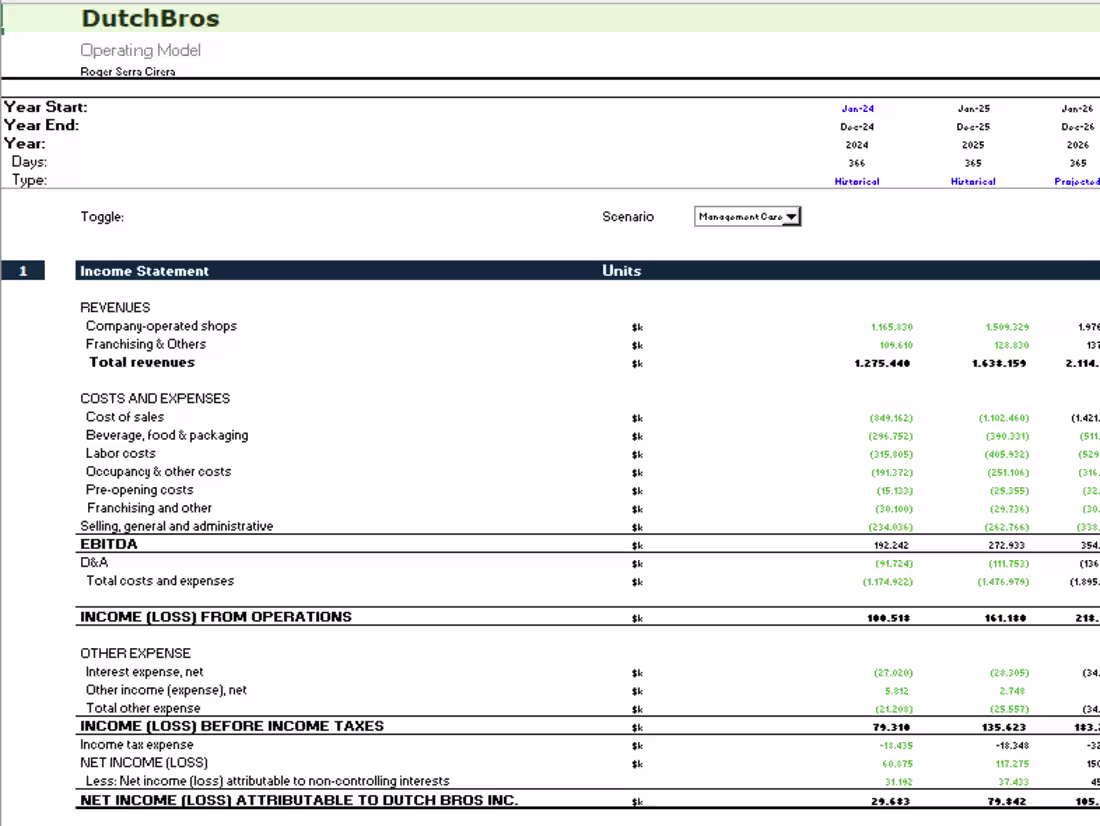Click the D&A row label
1100x826 pixels.
click(x=94, y=563)
